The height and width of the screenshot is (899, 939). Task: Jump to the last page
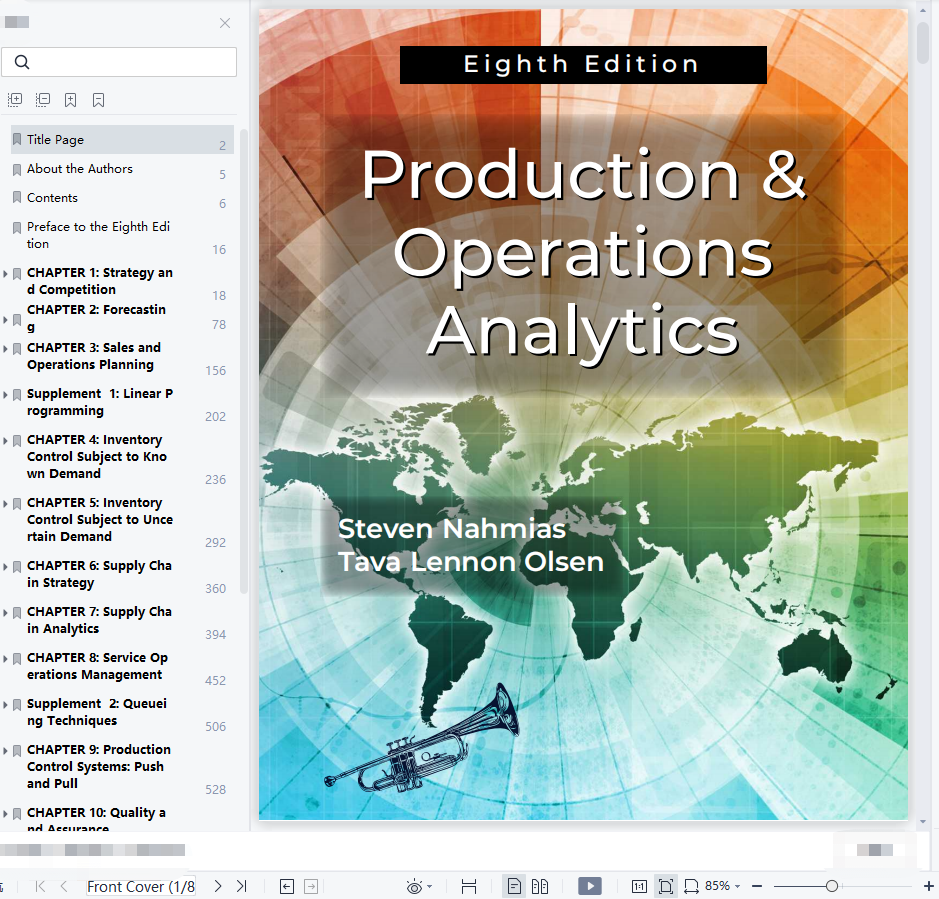coord(241,886)
